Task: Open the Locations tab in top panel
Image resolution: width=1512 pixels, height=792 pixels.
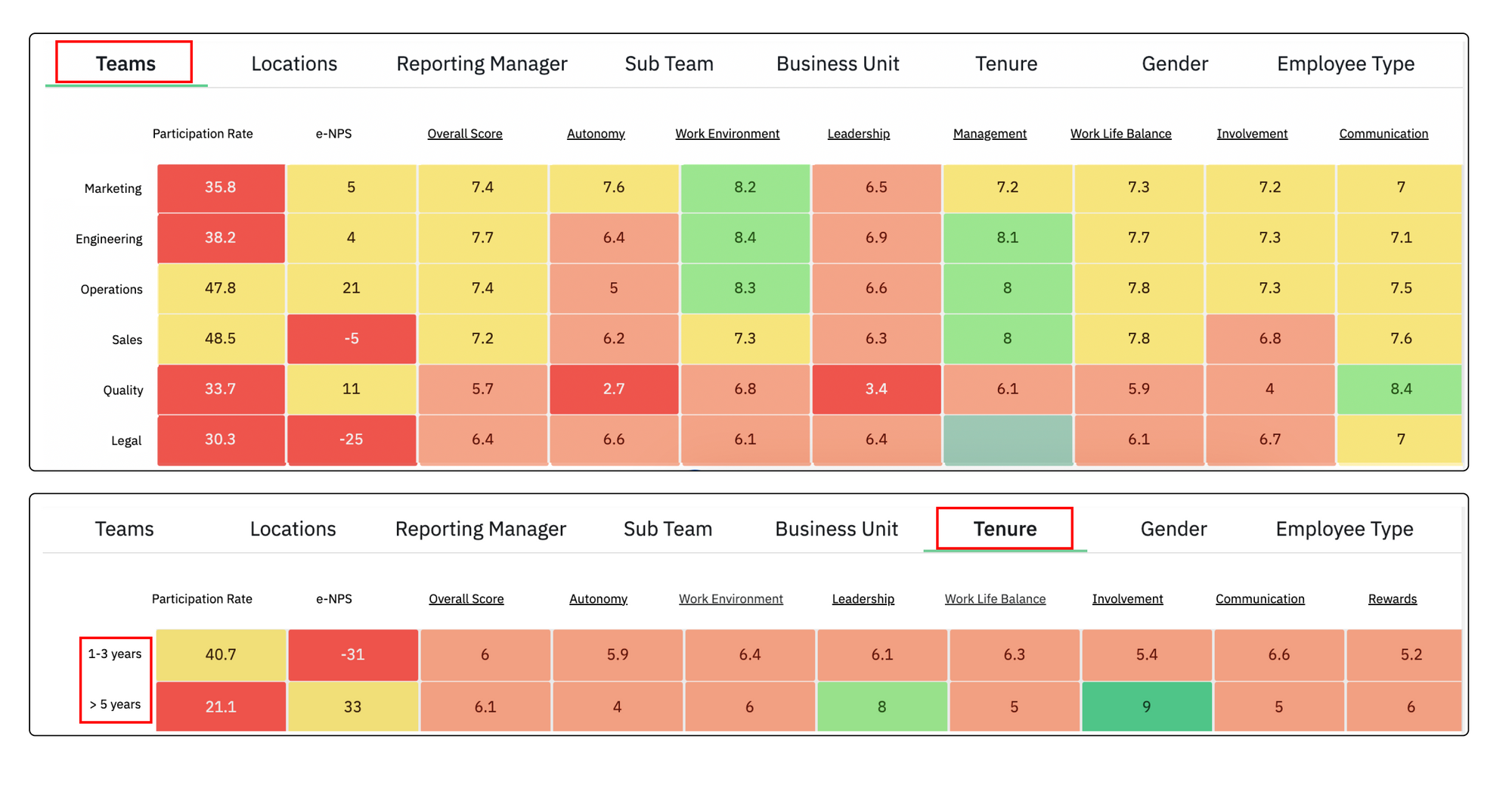Action: click(x=294, y=64)
